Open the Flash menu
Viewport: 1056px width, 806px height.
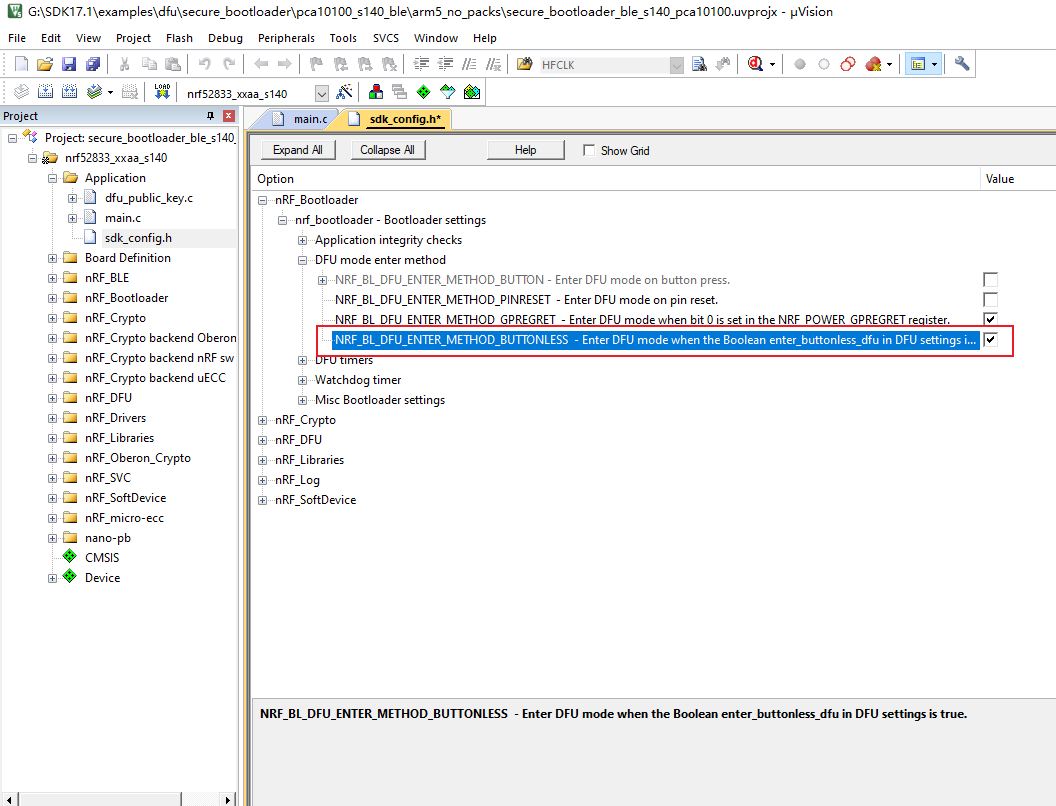179,38
